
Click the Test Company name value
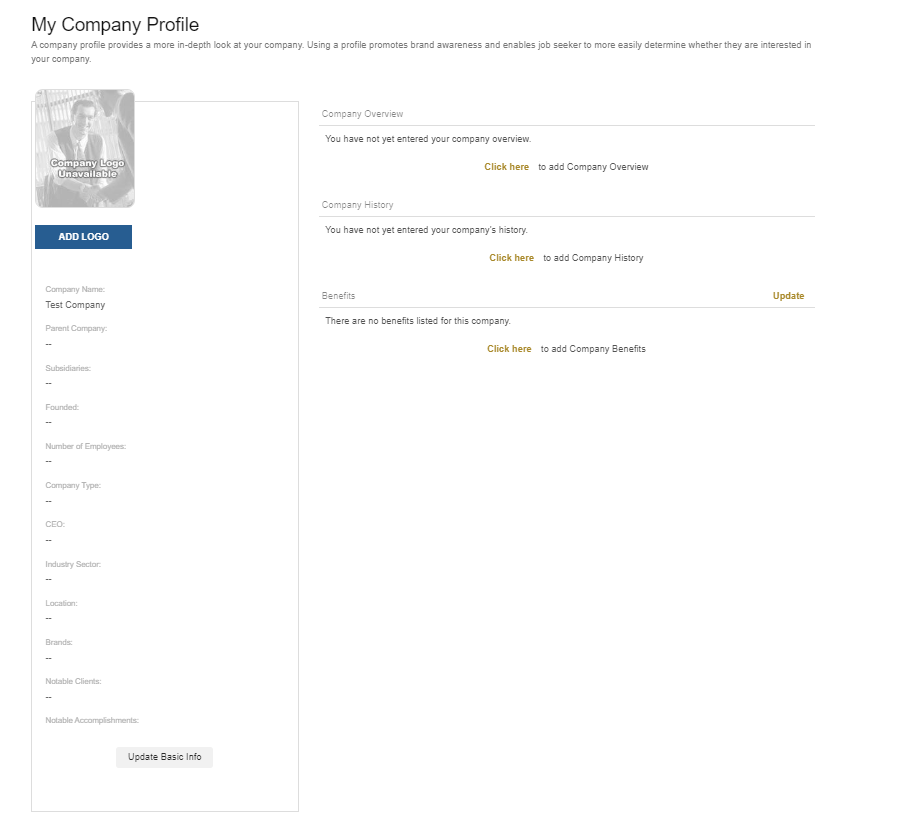[x=75, y=305]
